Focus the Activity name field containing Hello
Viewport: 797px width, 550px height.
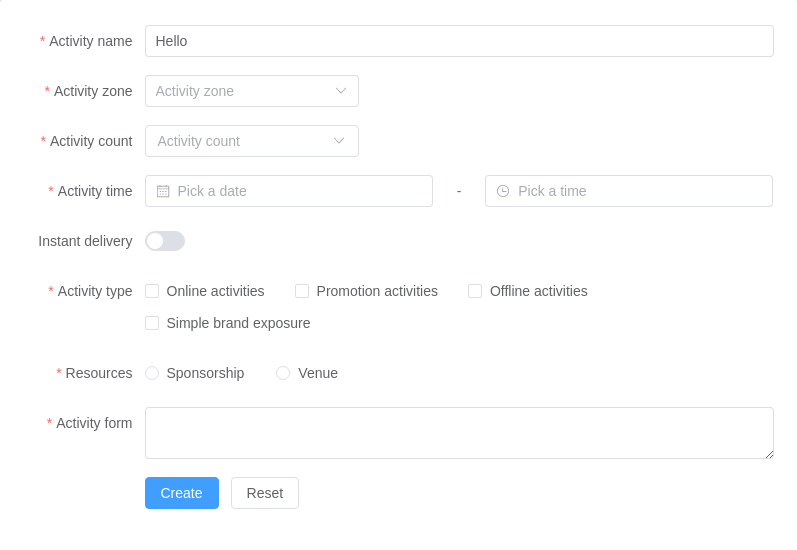point(459,41)
